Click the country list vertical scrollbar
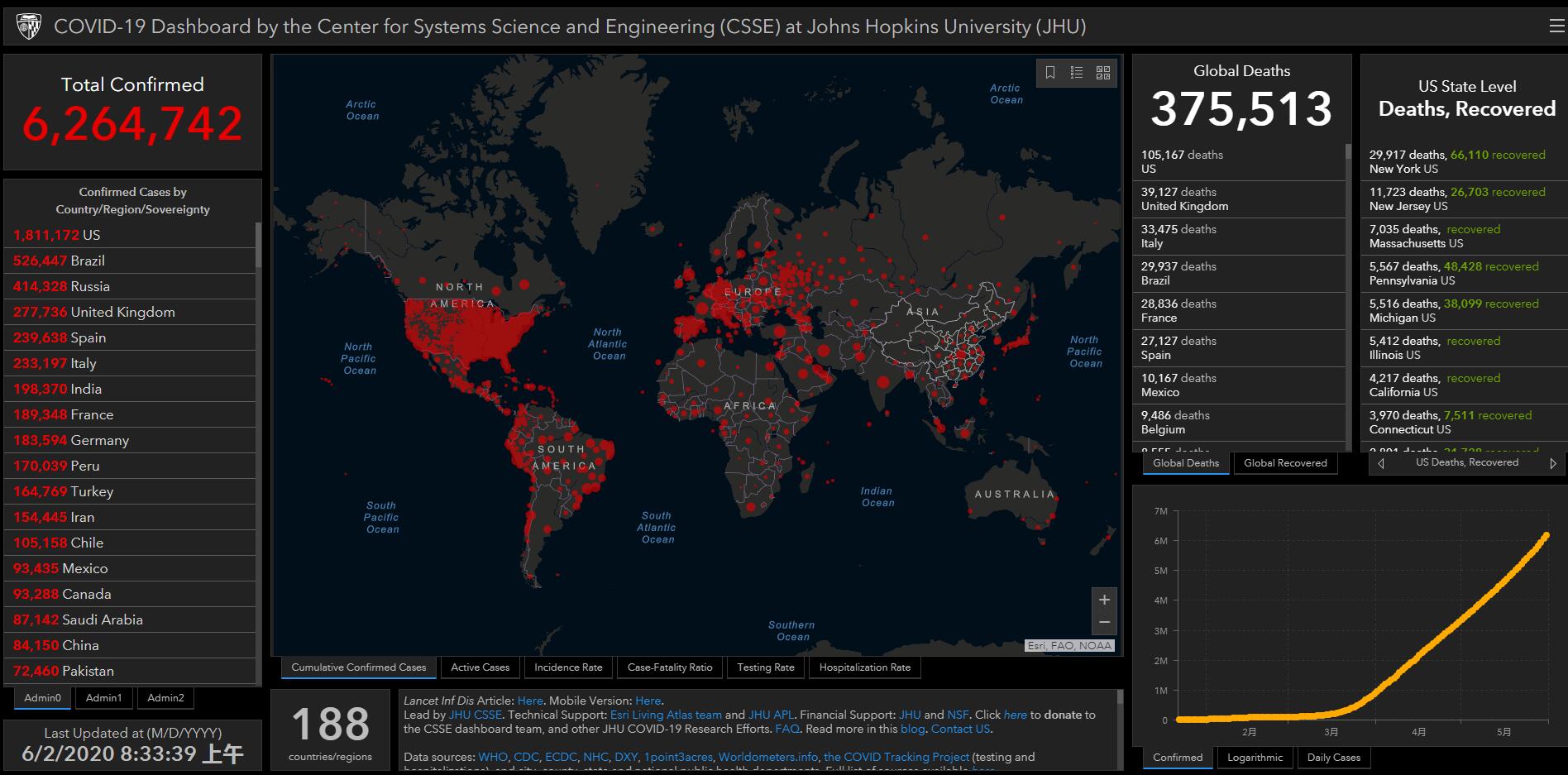The height and width of the screenshot is (775, 1568). [x=258, y=245]
